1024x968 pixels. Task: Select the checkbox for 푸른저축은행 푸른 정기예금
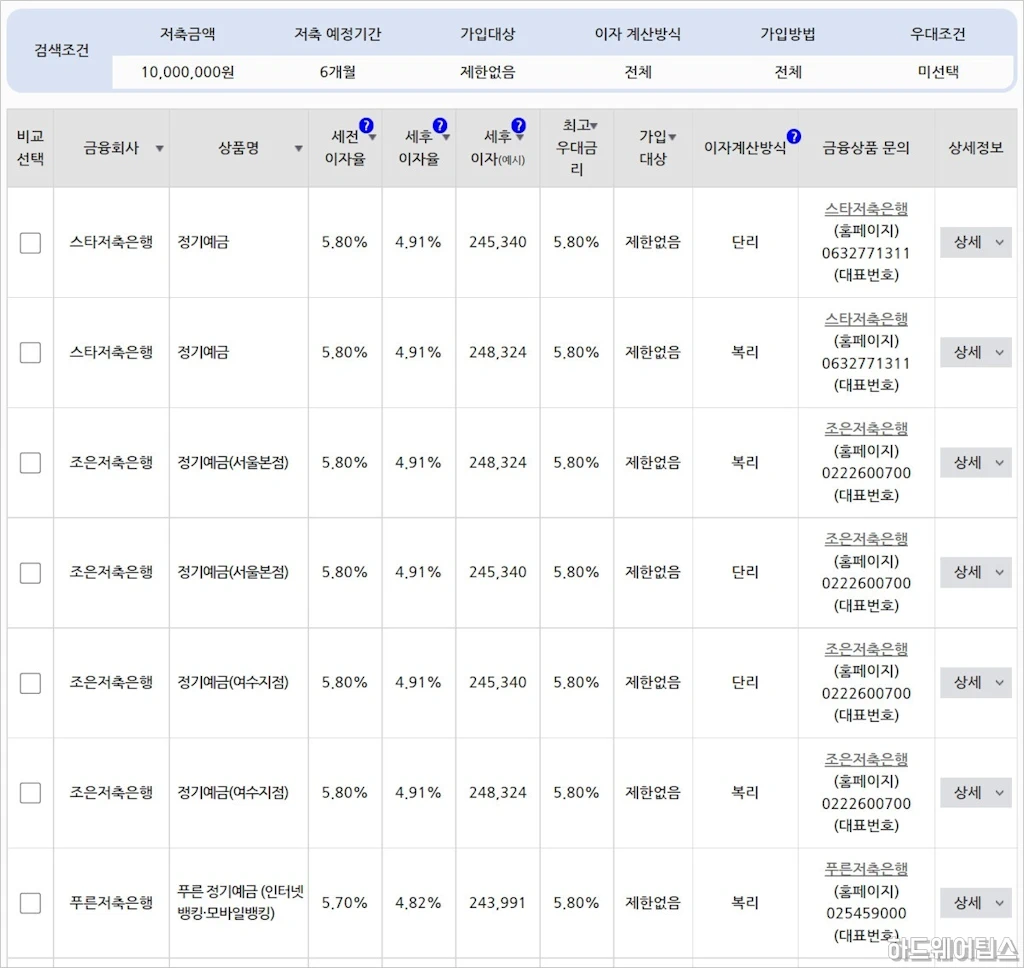tap(30, 903)
